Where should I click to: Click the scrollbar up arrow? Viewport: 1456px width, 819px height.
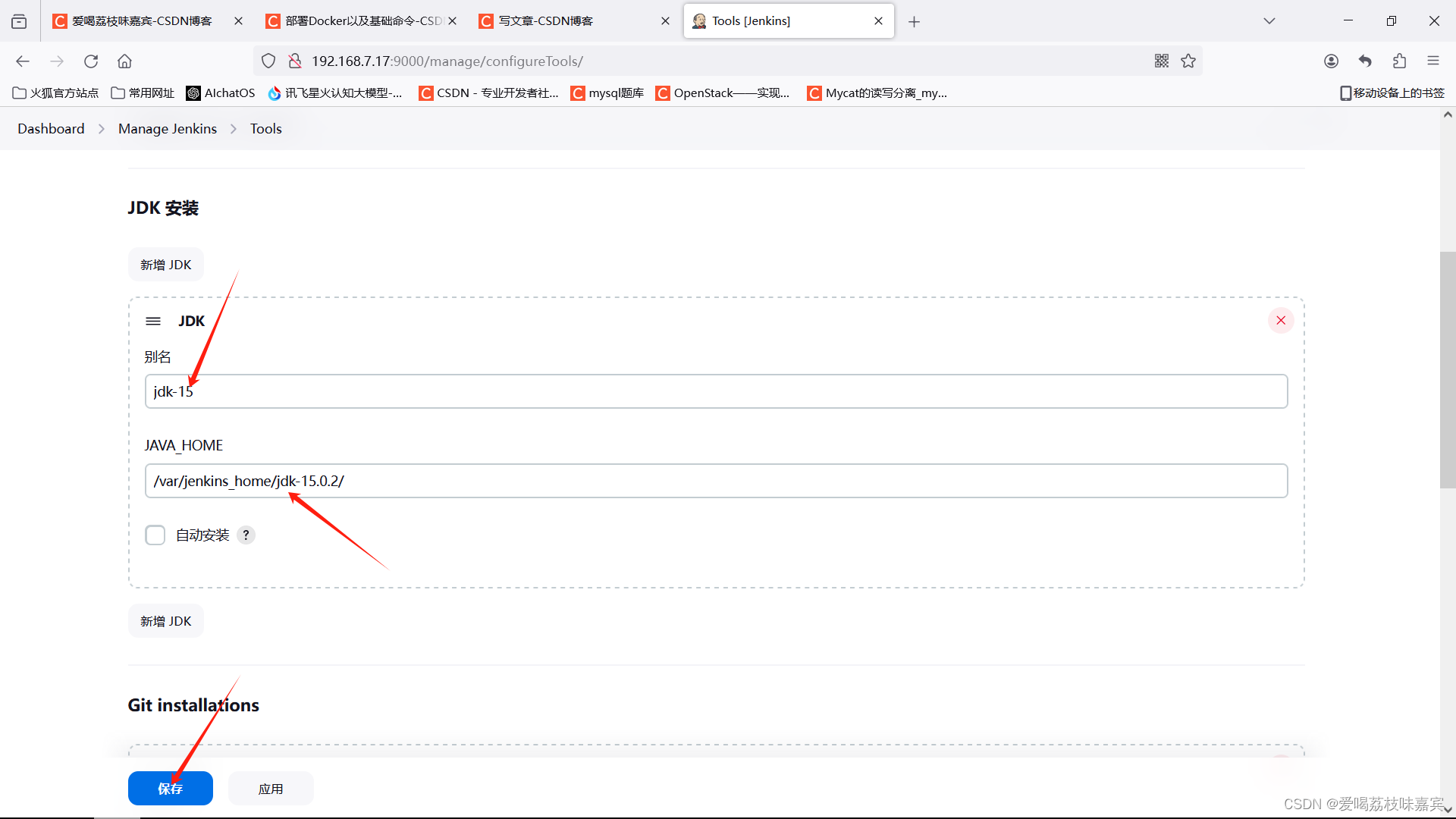click(1448, 115)
